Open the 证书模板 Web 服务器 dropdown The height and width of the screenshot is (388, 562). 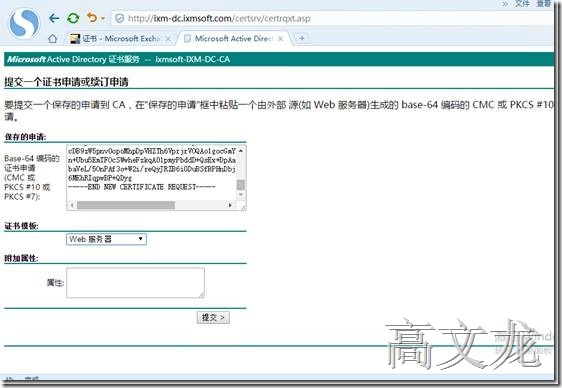pos(106,239)
